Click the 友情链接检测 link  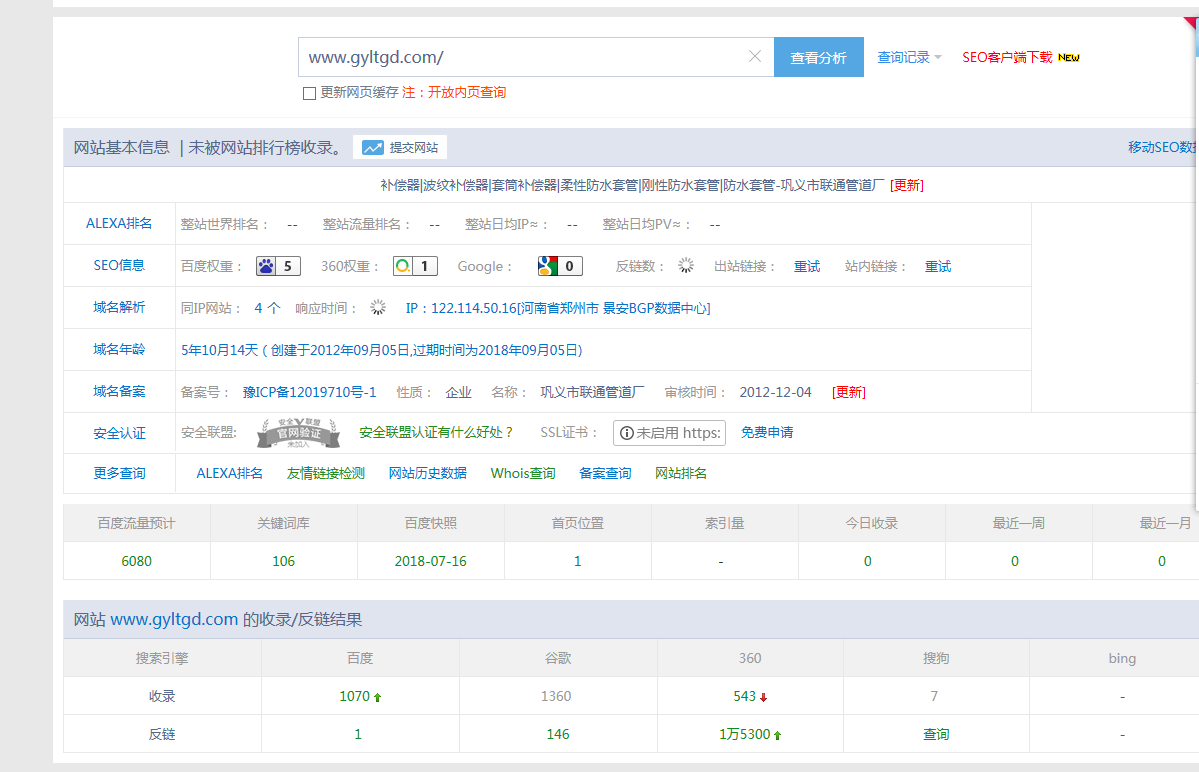(326, 473)
